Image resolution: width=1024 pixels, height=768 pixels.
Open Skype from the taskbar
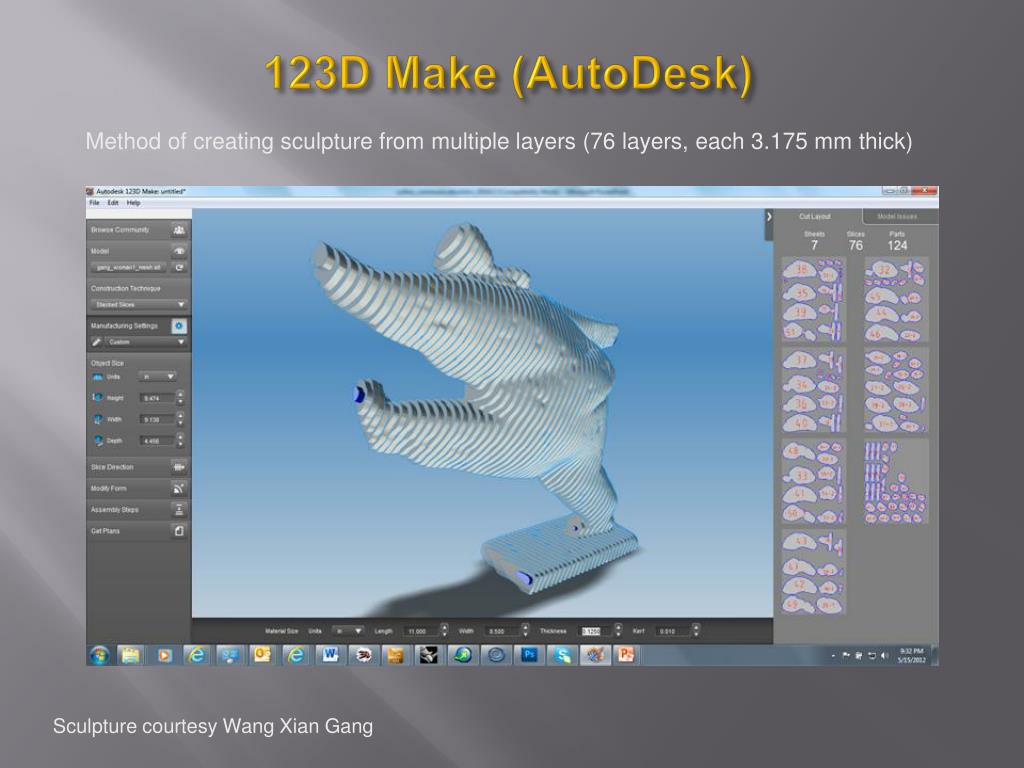point(562,655)
